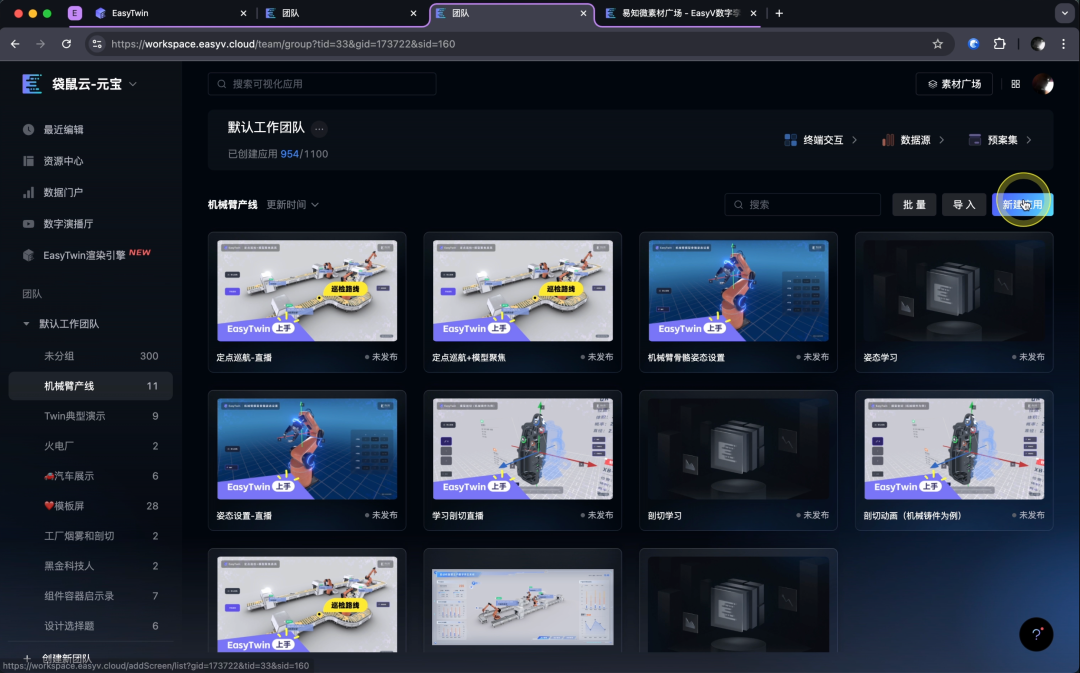Click the 数据源 icon
The height and width of the screenshot is (673, 1080).
click(888, 140)
